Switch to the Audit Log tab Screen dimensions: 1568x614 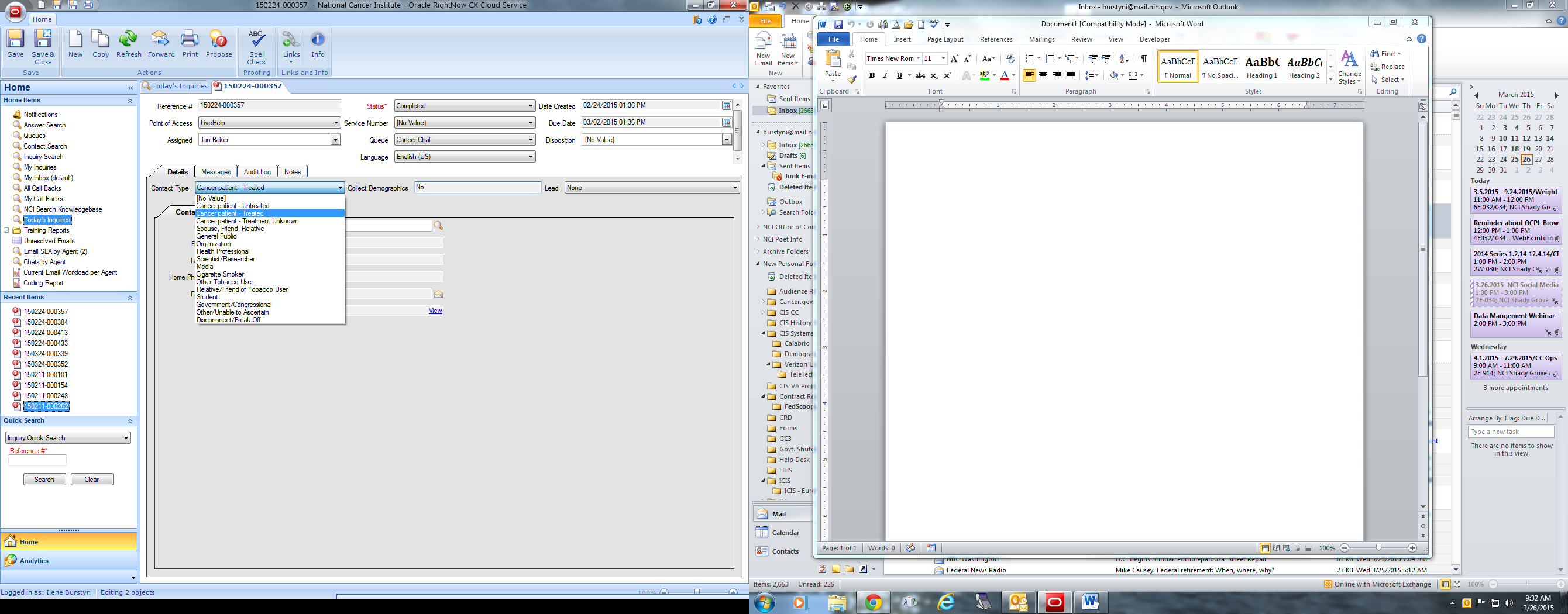pyautogui.click(x=257, y=171)
